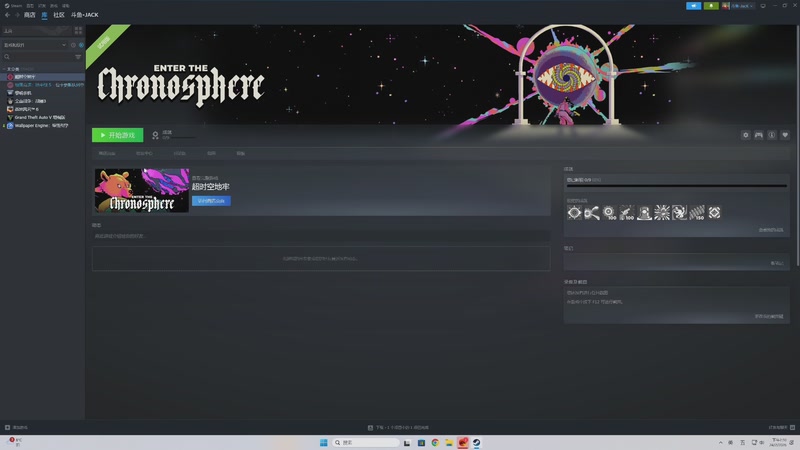Click the fifth bell-shaped achievement icon
This screenshot has height=450, width=800.
click(644, 213)
